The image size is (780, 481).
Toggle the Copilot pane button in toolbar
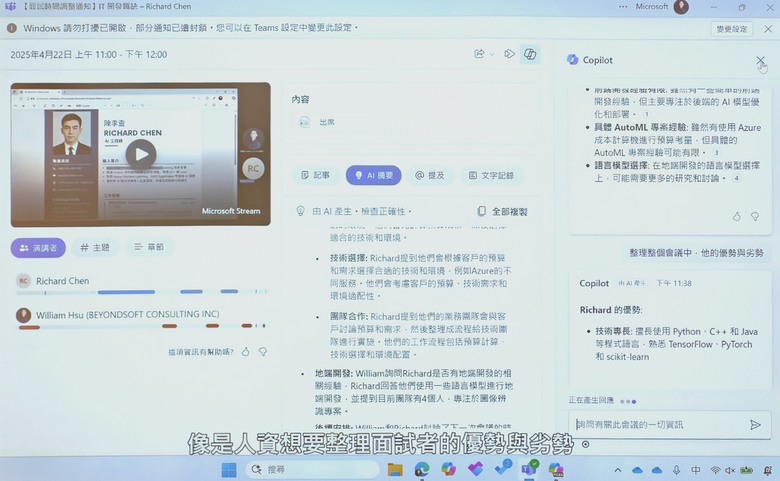tap(530, 54)
